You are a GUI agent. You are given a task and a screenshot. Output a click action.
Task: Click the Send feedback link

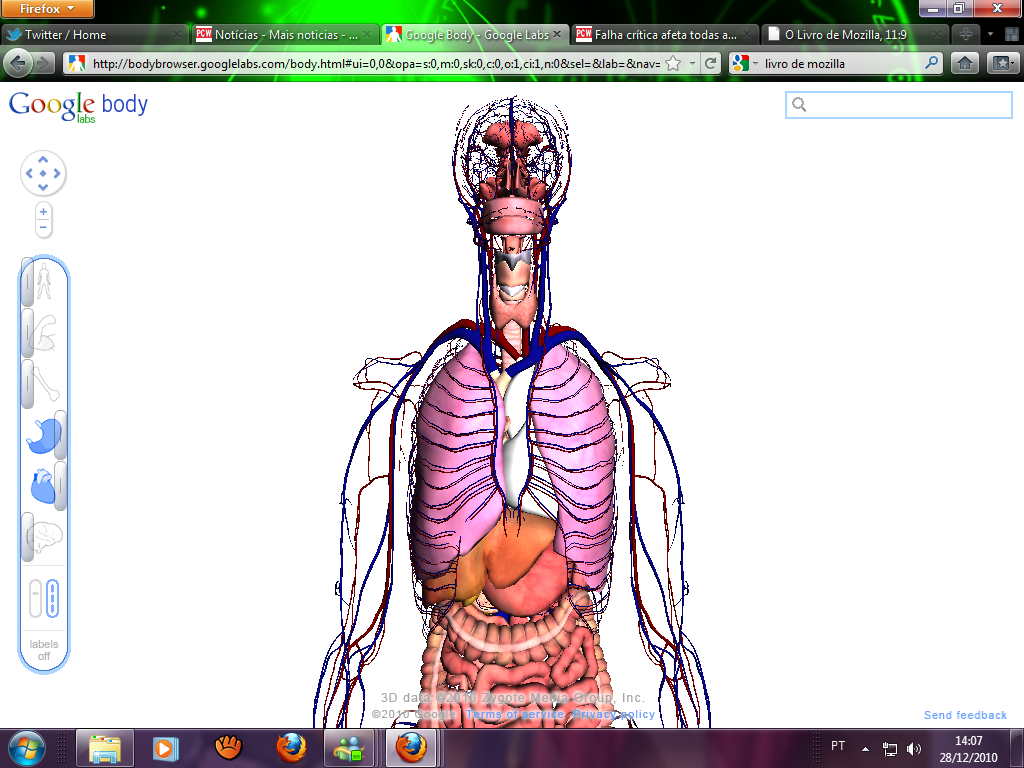pos(965,715)
